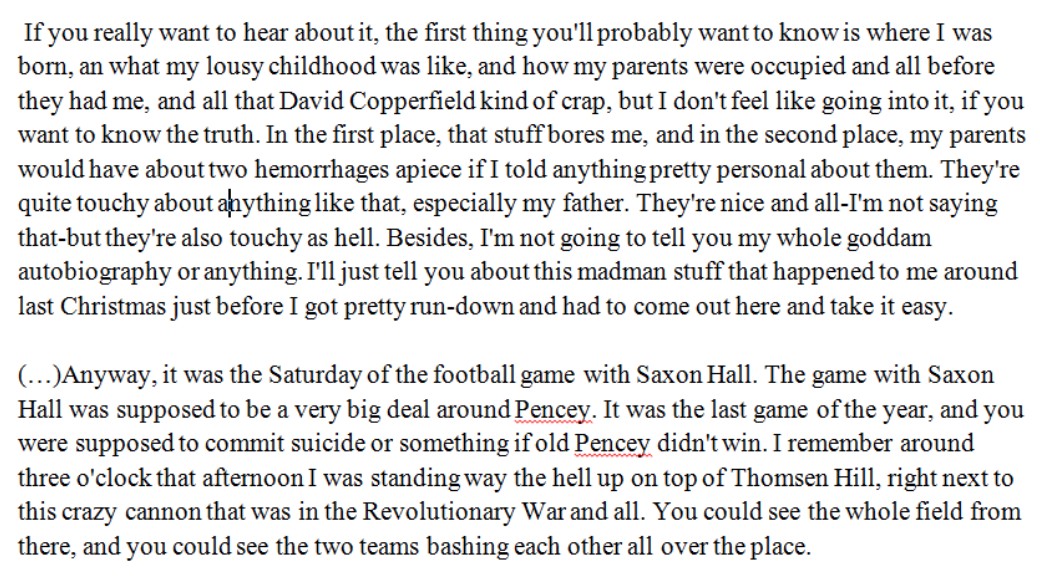
Task: Click the word "autobiography" in the text
Action: tap(94, 272)
